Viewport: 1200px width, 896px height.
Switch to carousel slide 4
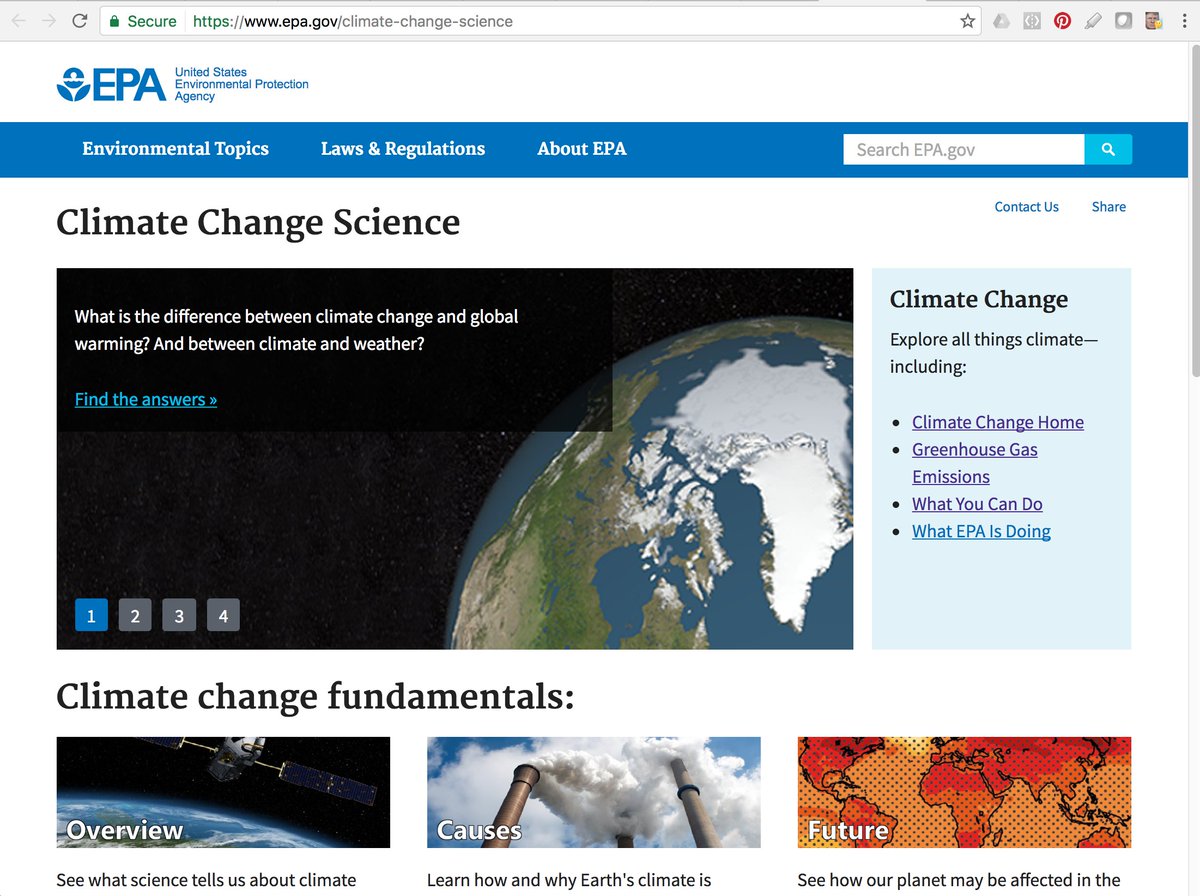pyautogui.click(x=223, y=615)
